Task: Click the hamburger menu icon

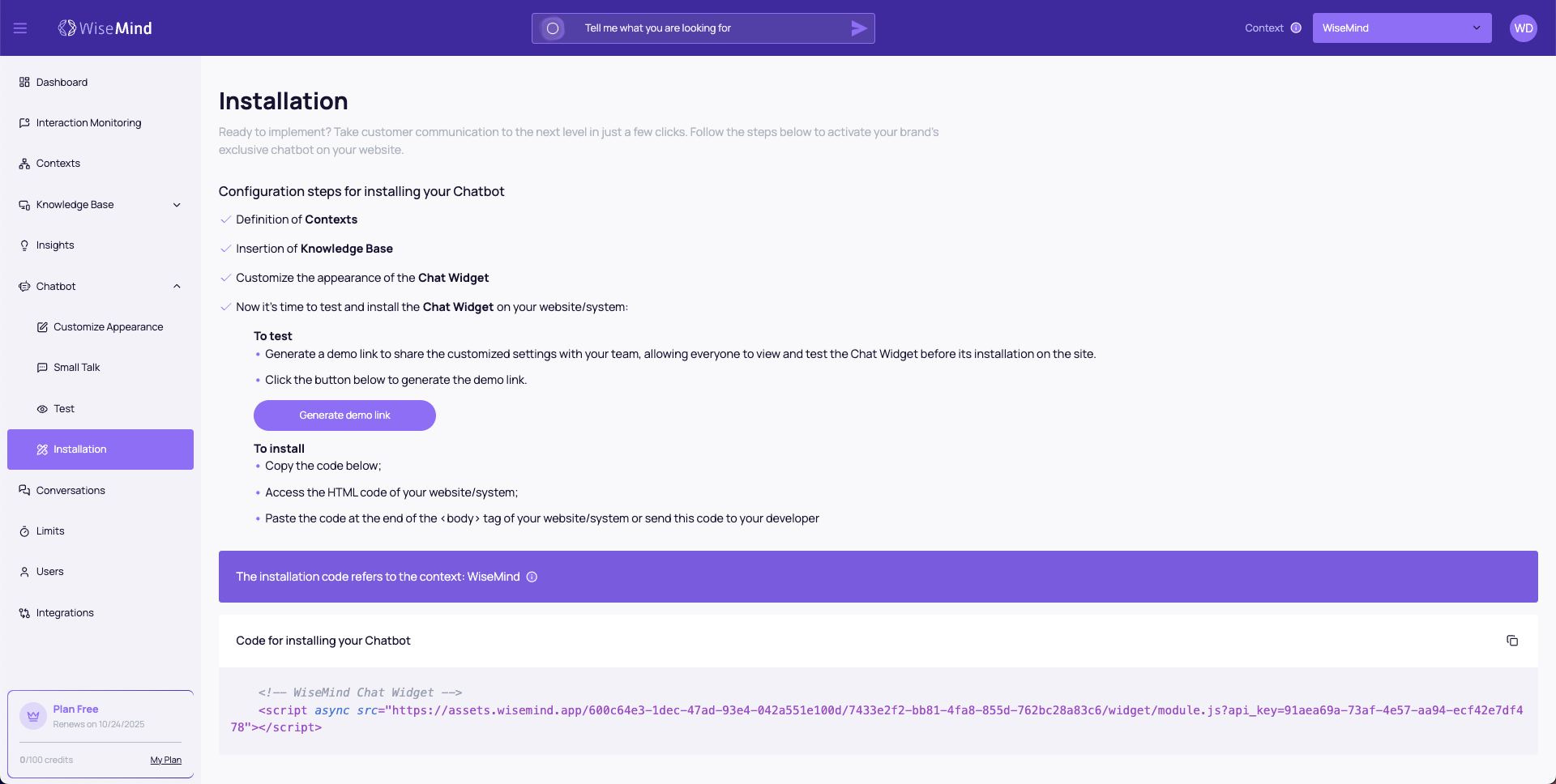Action: [x=20, y=28]
